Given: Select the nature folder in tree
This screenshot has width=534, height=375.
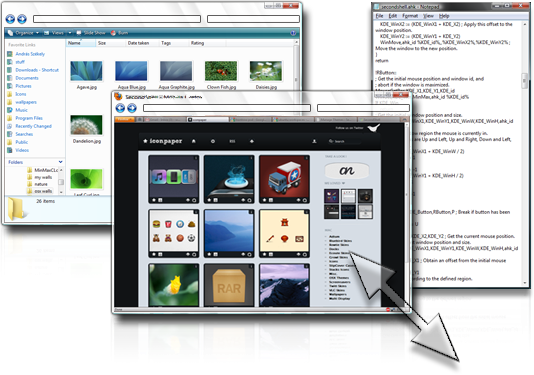Looking at the screenshot, I should [41, 184].
